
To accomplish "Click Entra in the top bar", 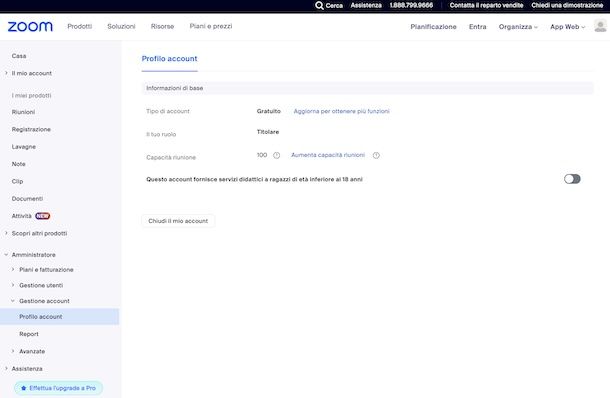I will (477, 27).
